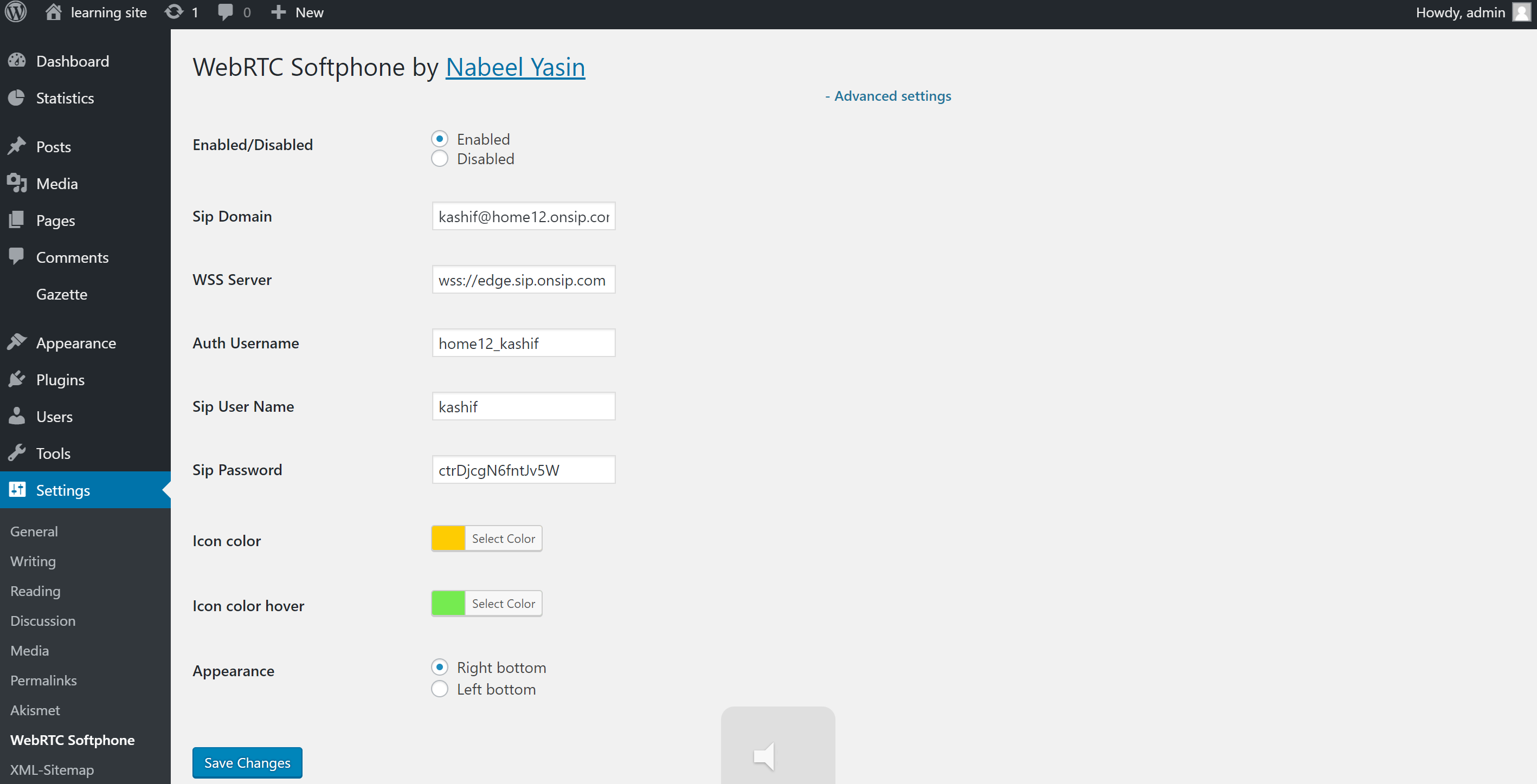Click the Tools menu icon

coord(17,453)
